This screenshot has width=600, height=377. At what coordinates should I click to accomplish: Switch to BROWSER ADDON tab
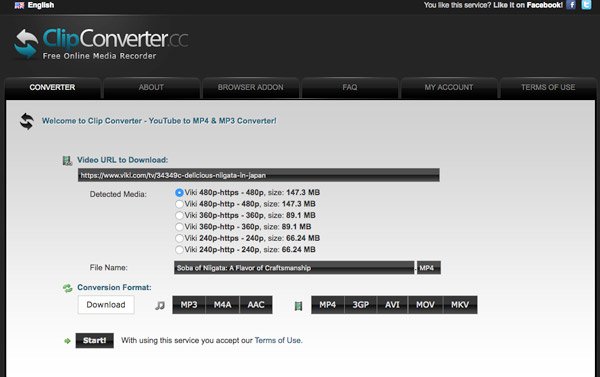[251, 88]
